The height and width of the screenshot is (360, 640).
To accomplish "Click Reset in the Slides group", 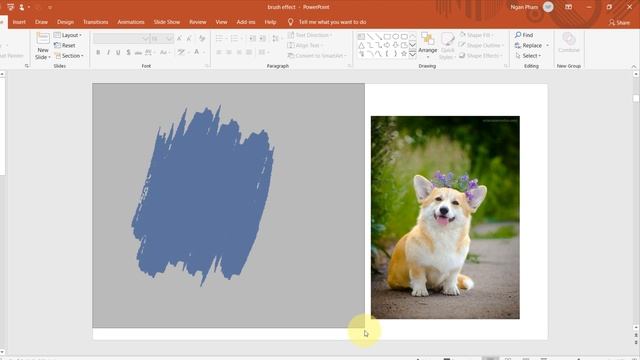I will (x=64, y=45).
